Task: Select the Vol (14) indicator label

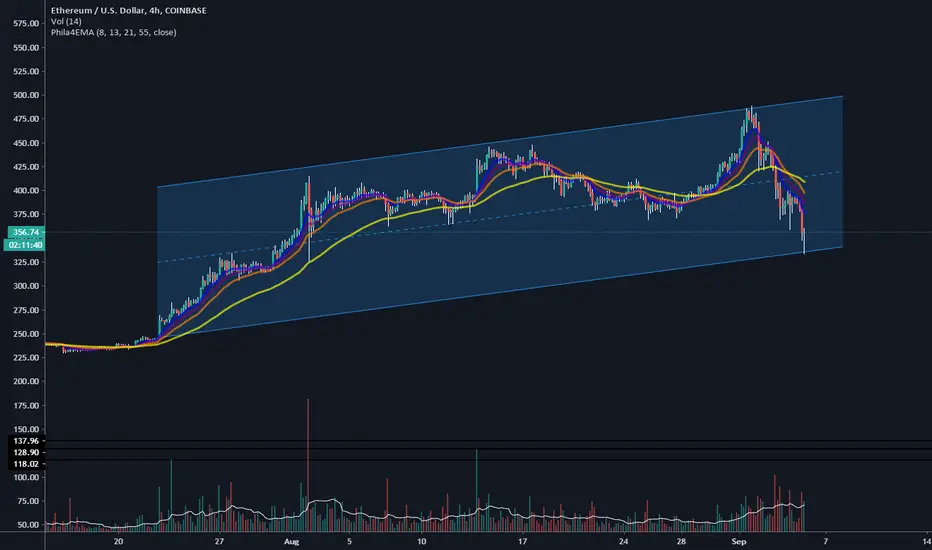Action: [x=66, y=21]
